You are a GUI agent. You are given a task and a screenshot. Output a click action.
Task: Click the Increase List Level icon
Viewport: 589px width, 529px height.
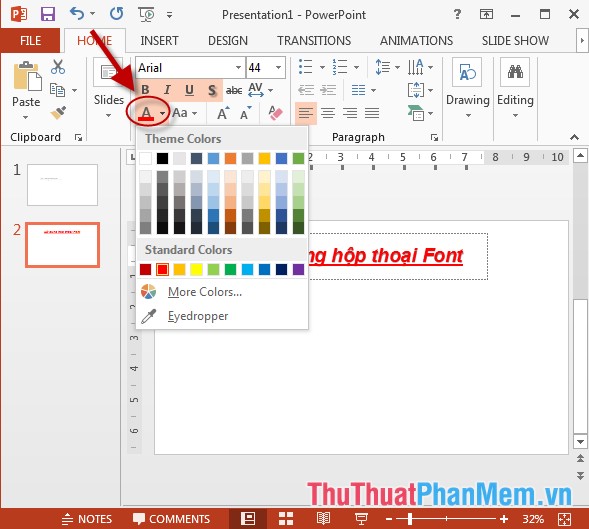[x=328, y=90]
